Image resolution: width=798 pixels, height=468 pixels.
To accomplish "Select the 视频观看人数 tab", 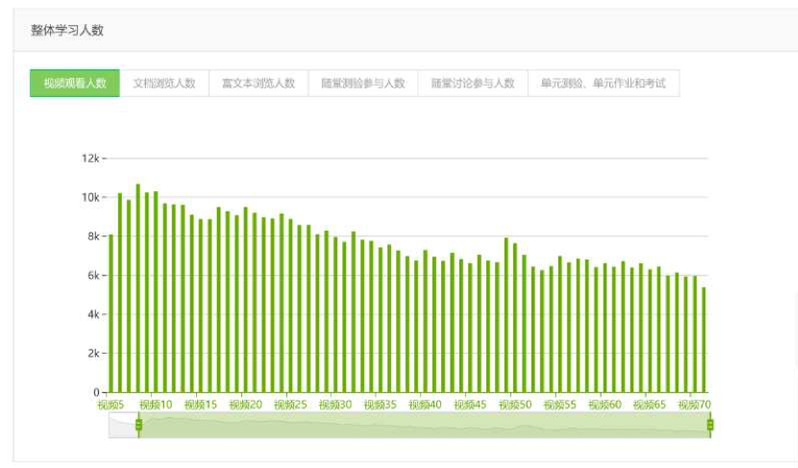I will 75,84.
